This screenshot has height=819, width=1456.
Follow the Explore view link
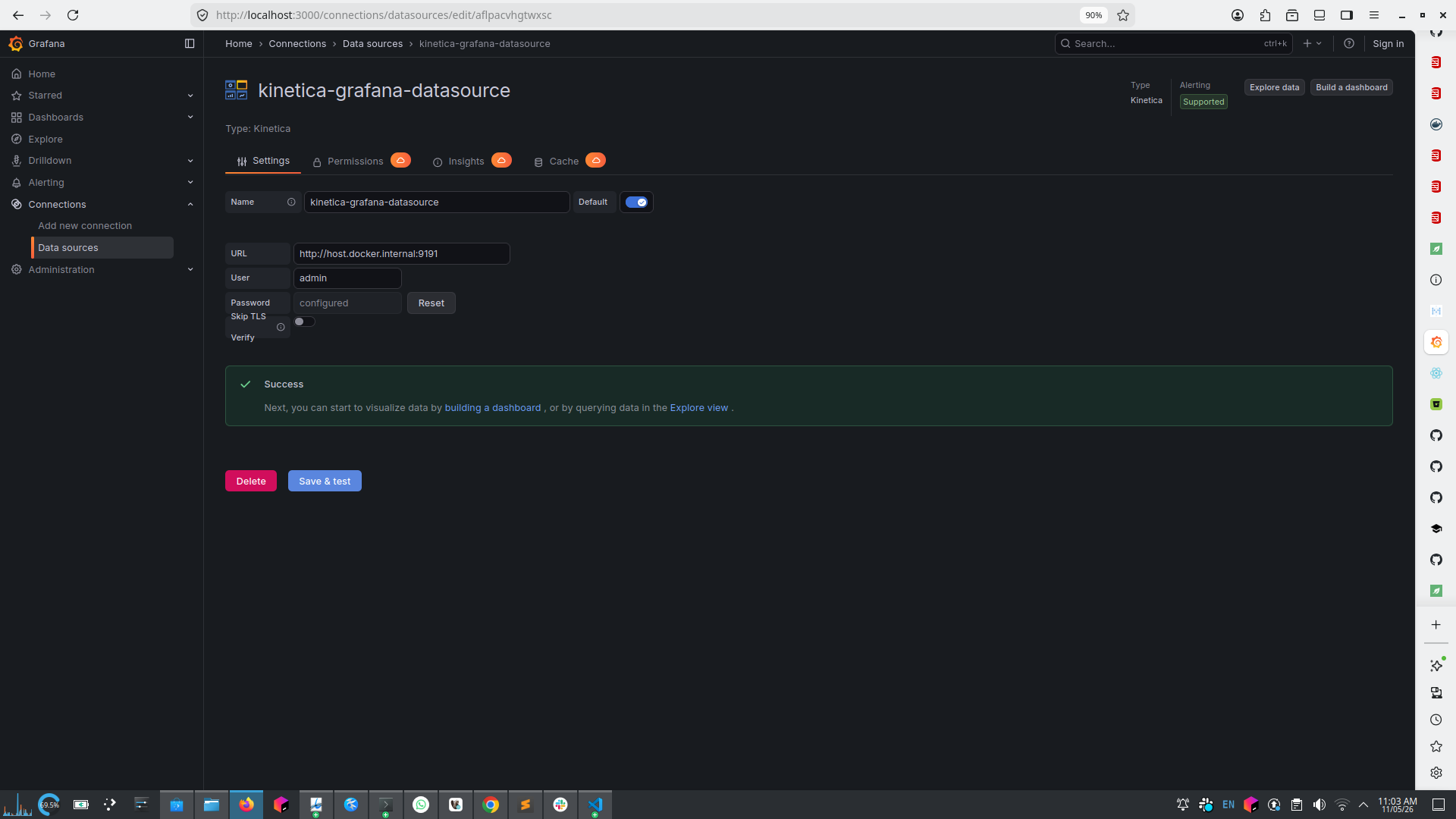699,408
